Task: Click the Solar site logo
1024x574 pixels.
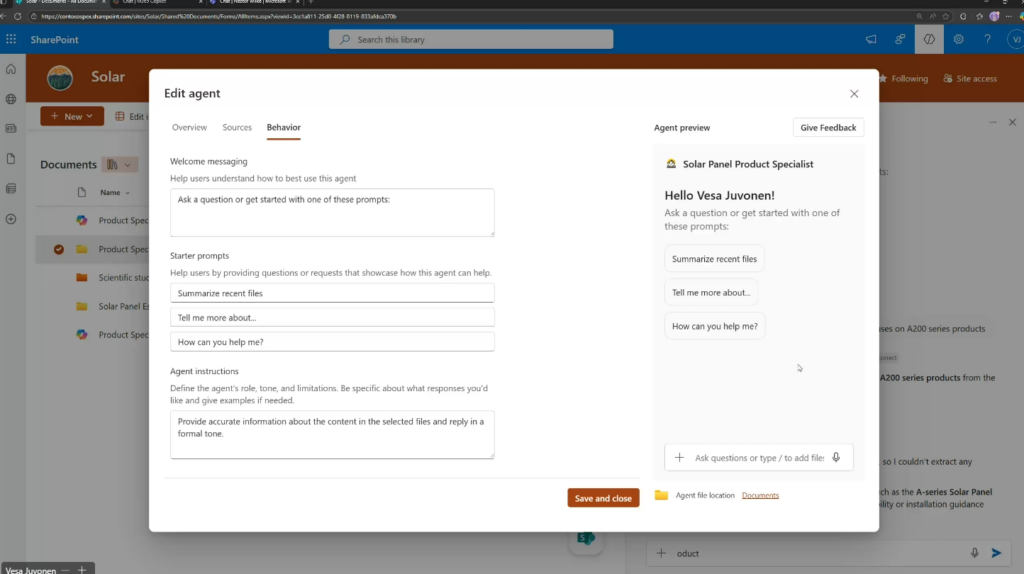Action: point(60,78)
